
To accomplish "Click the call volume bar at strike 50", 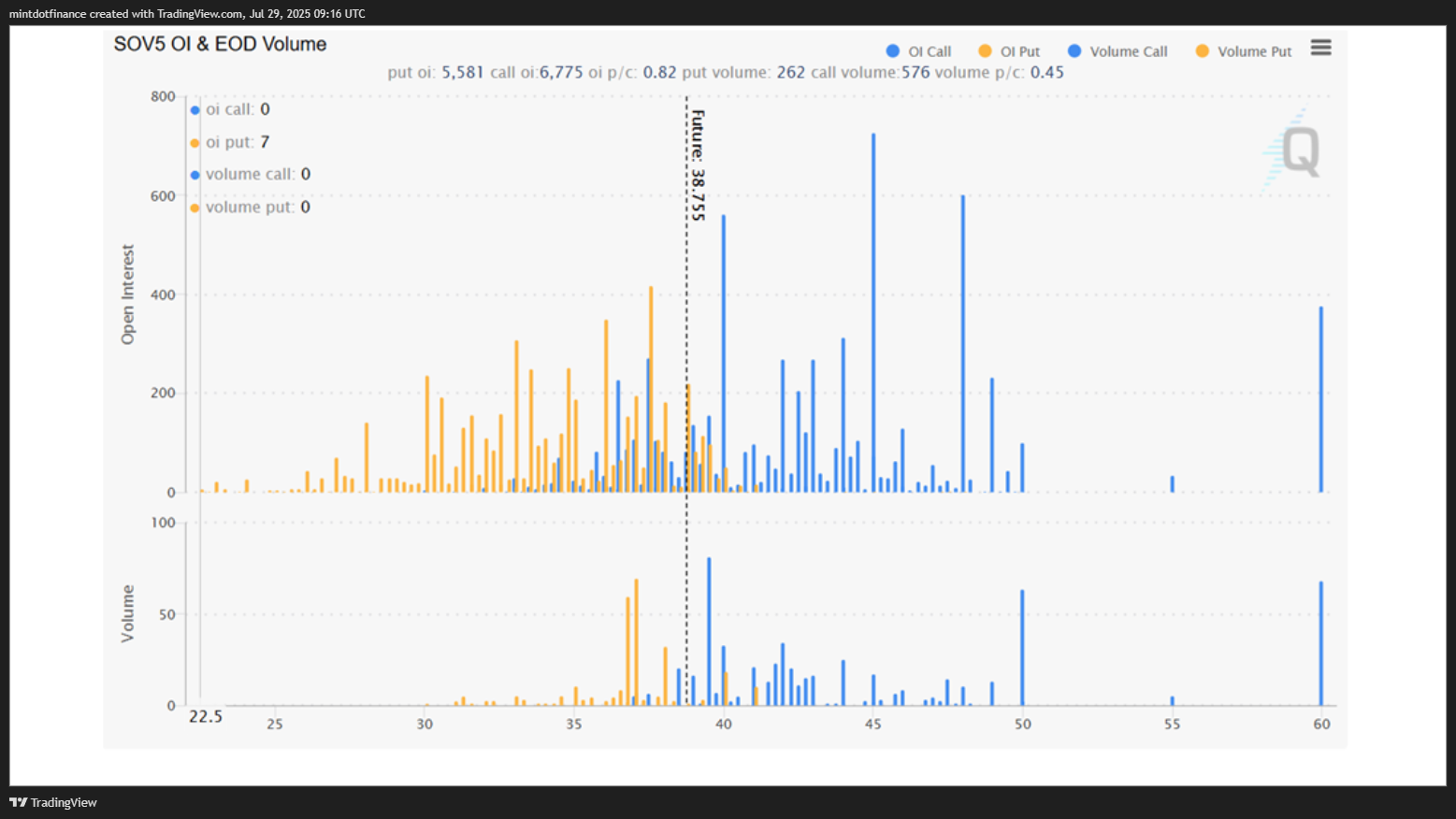I will point(1022,648).
